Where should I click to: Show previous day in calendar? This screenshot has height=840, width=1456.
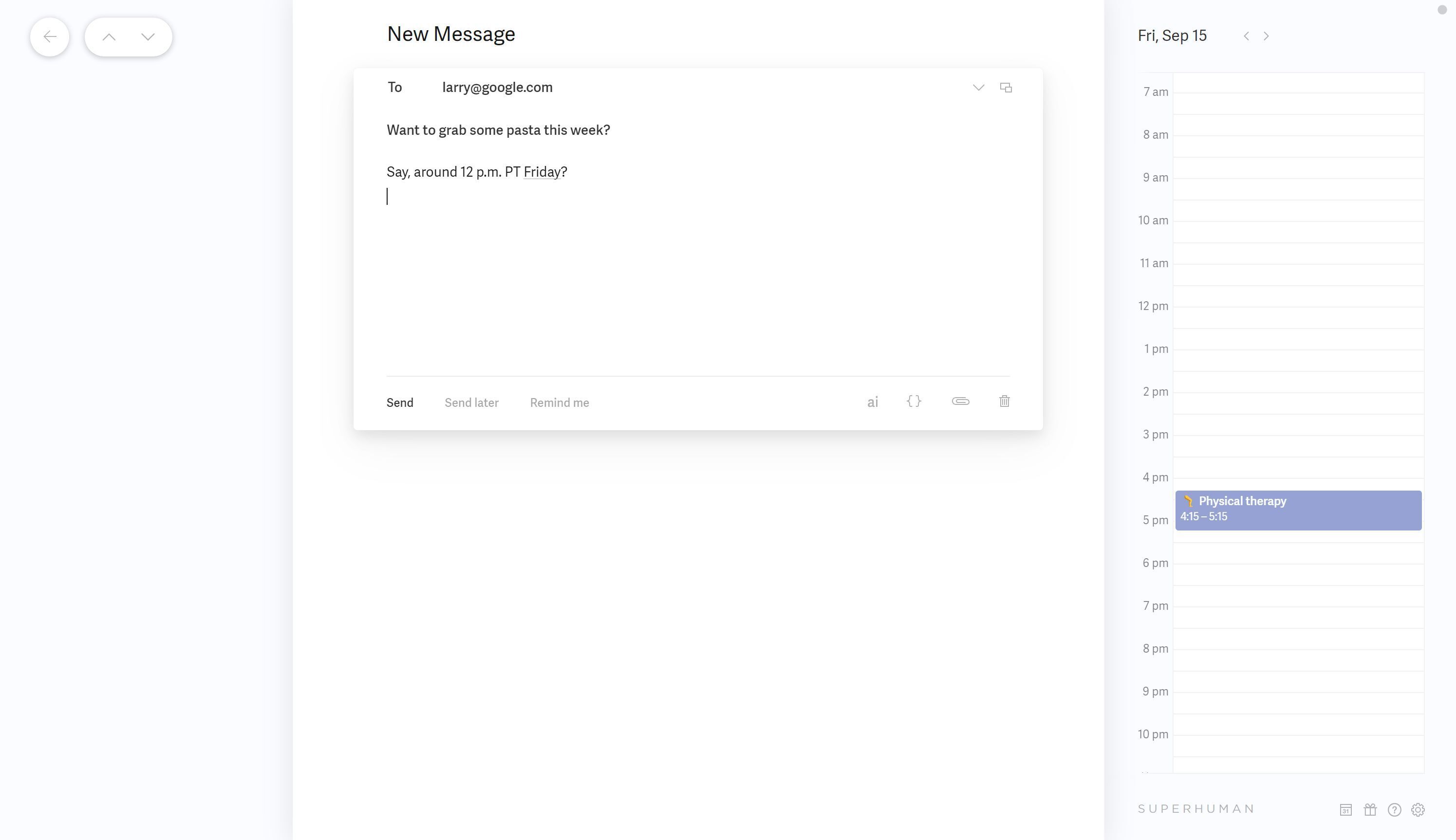(1246, 36)
